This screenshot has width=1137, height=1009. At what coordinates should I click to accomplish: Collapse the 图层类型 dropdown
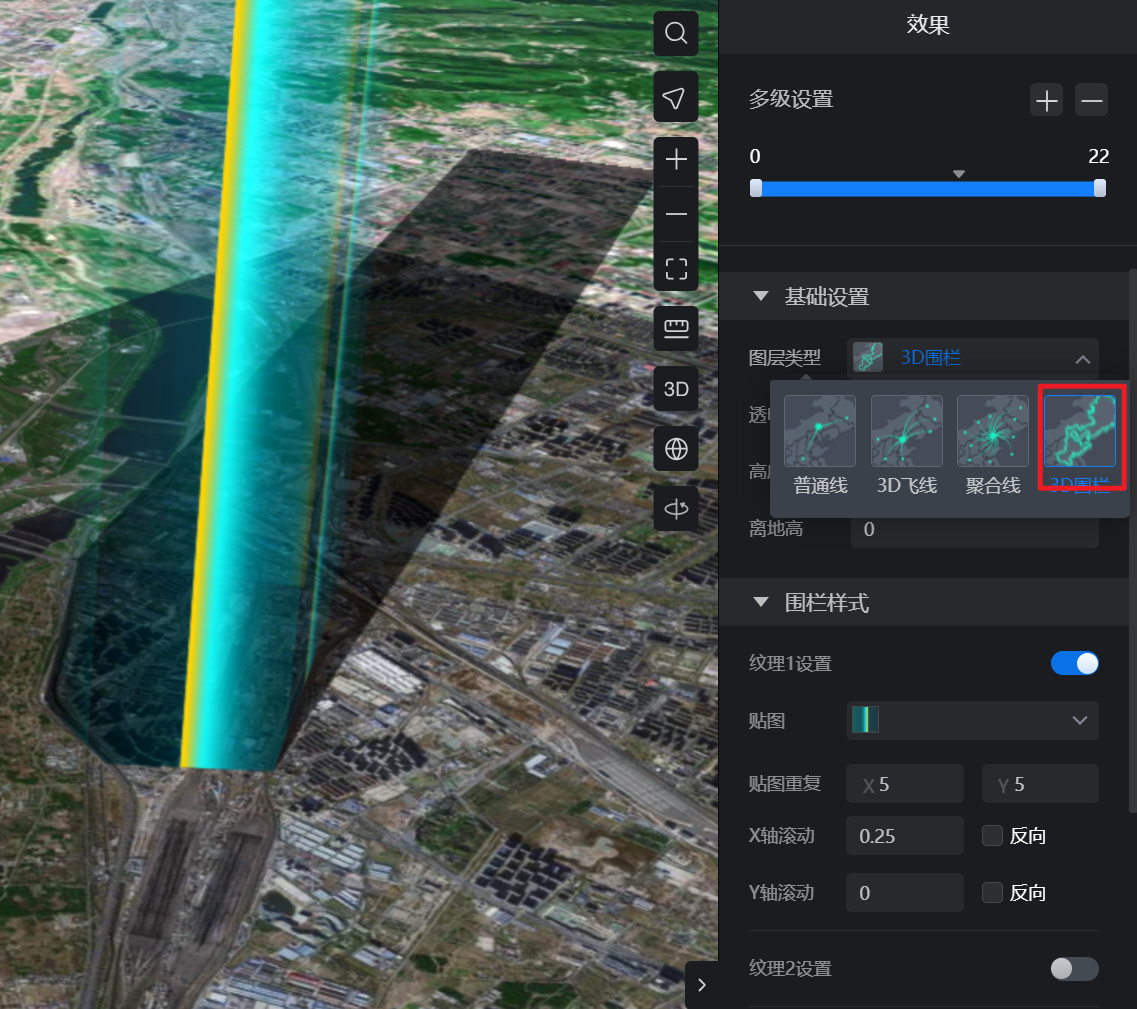(x=972, y=358)
